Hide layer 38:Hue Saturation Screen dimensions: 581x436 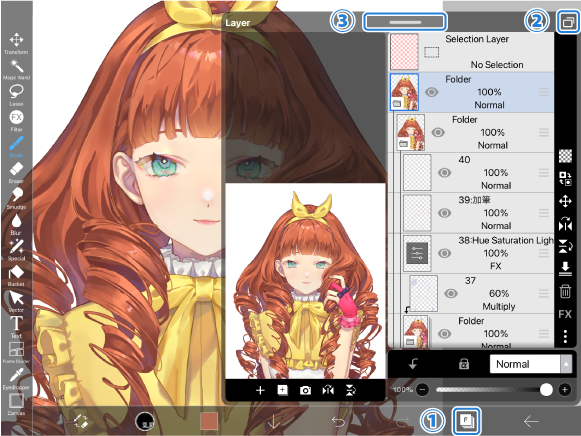coord(444,253)
